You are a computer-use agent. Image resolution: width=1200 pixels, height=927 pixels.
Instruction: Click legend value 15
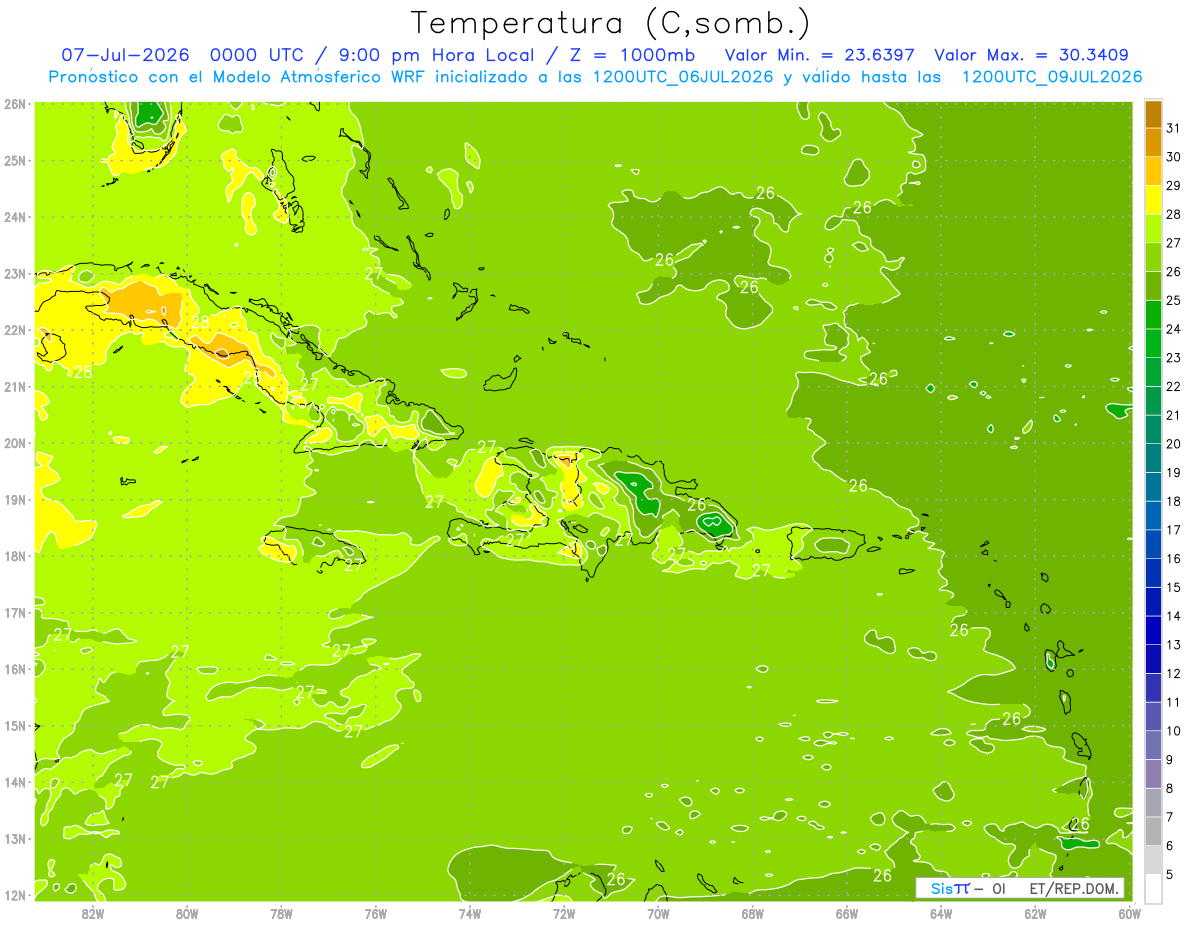point(1174,588)
